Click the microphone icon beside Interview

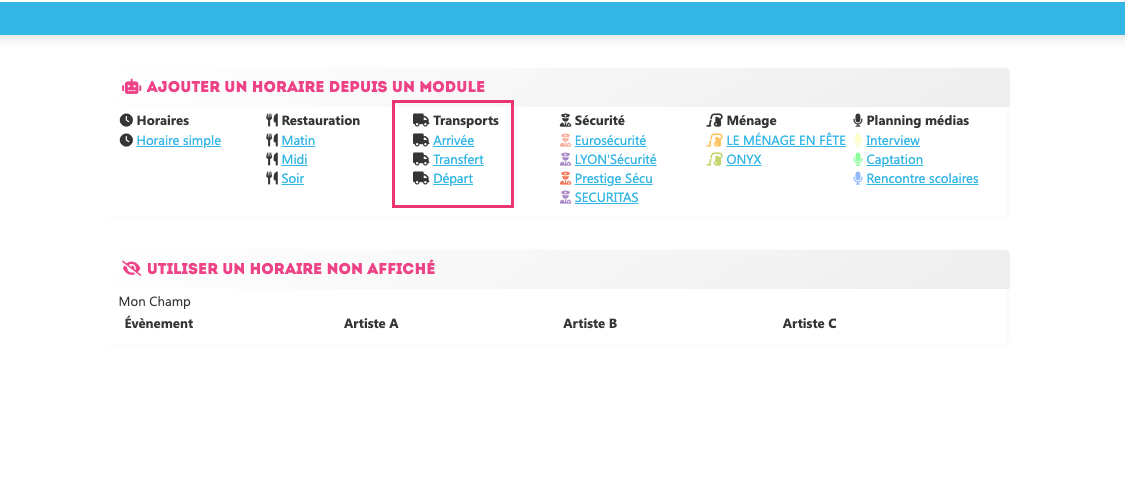point(857,141)
